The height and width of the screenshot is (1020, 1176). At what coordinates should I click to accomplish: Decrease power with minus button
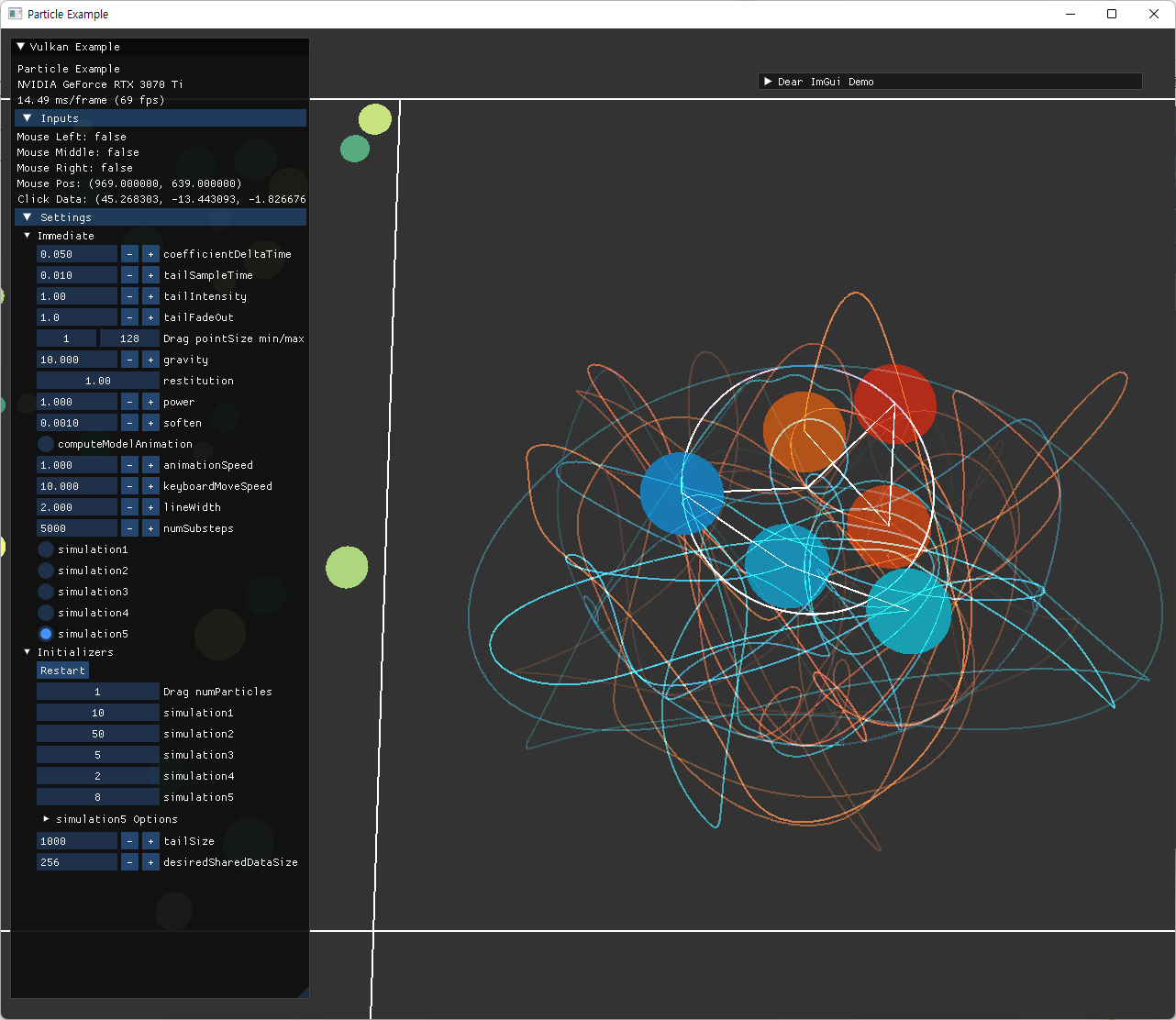click(129, 402)
